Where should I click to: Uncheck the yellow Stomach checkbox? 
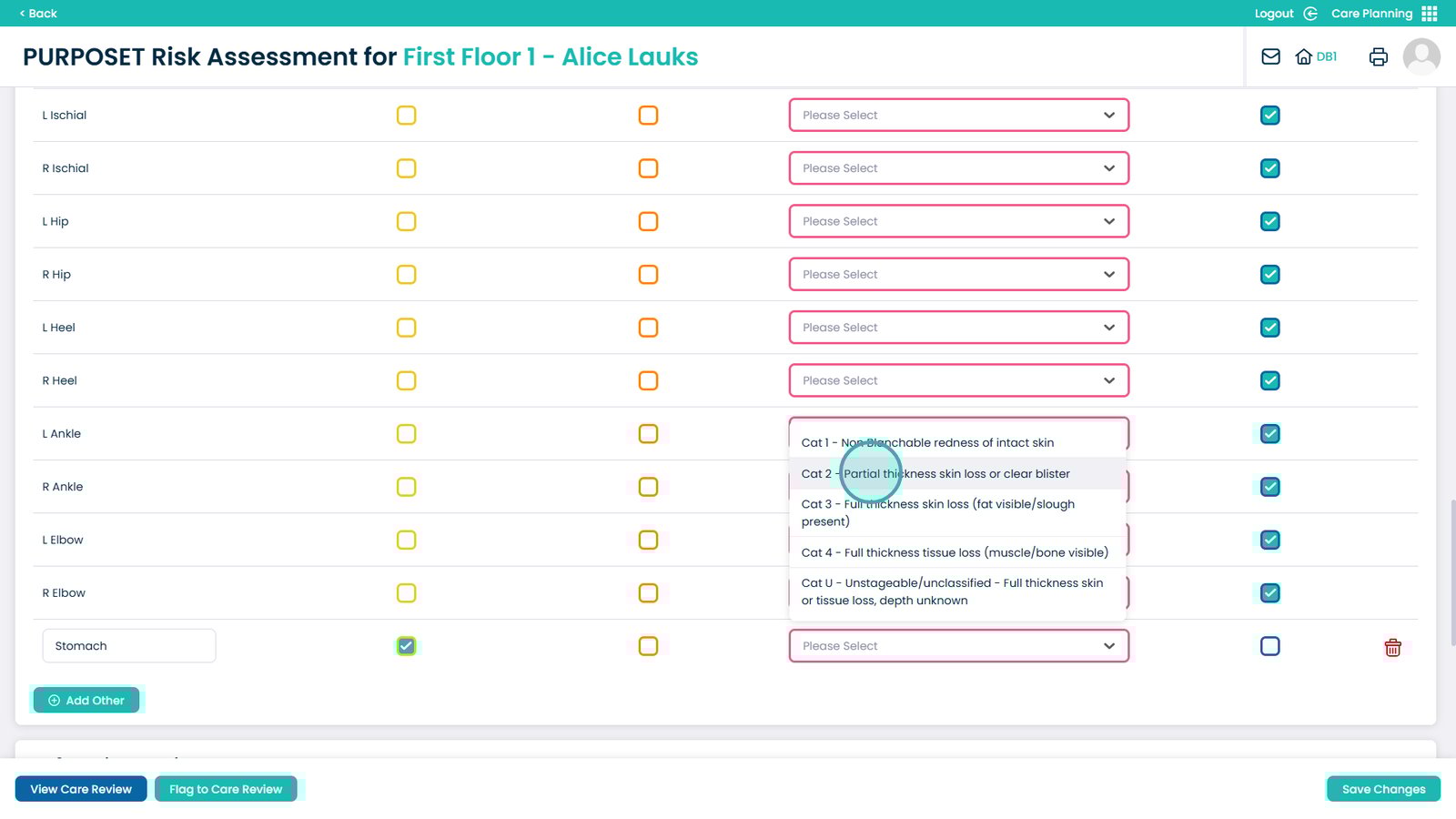407,646
